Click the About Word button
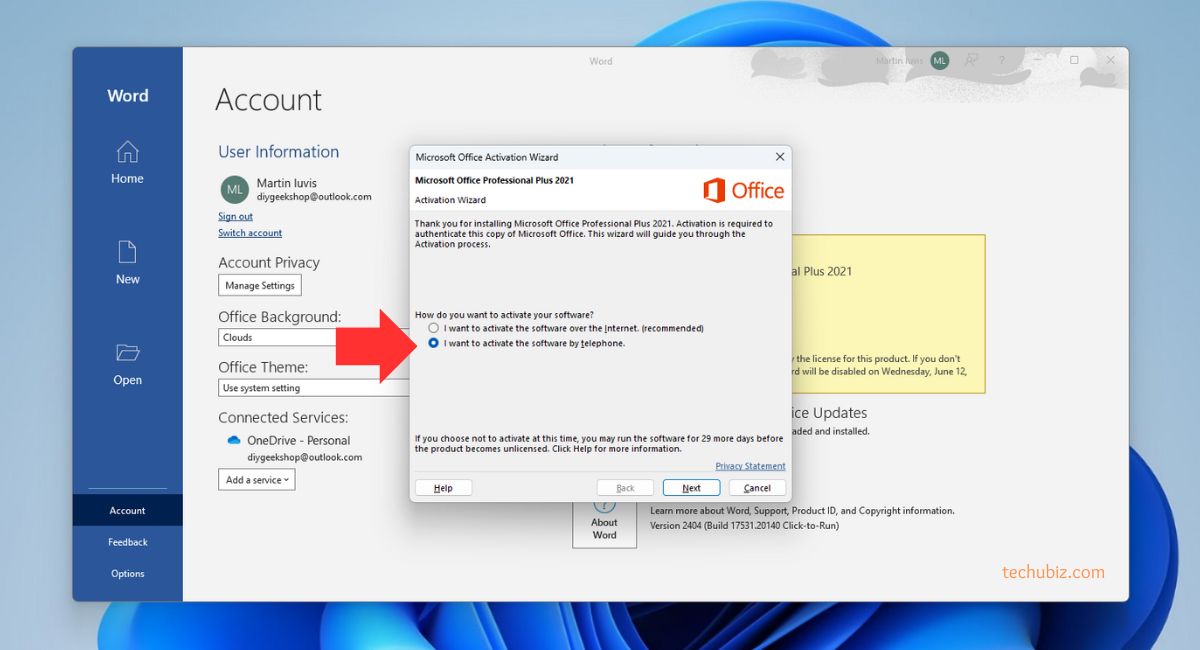This screenshot has height=650, width=1200. point(604,522)
